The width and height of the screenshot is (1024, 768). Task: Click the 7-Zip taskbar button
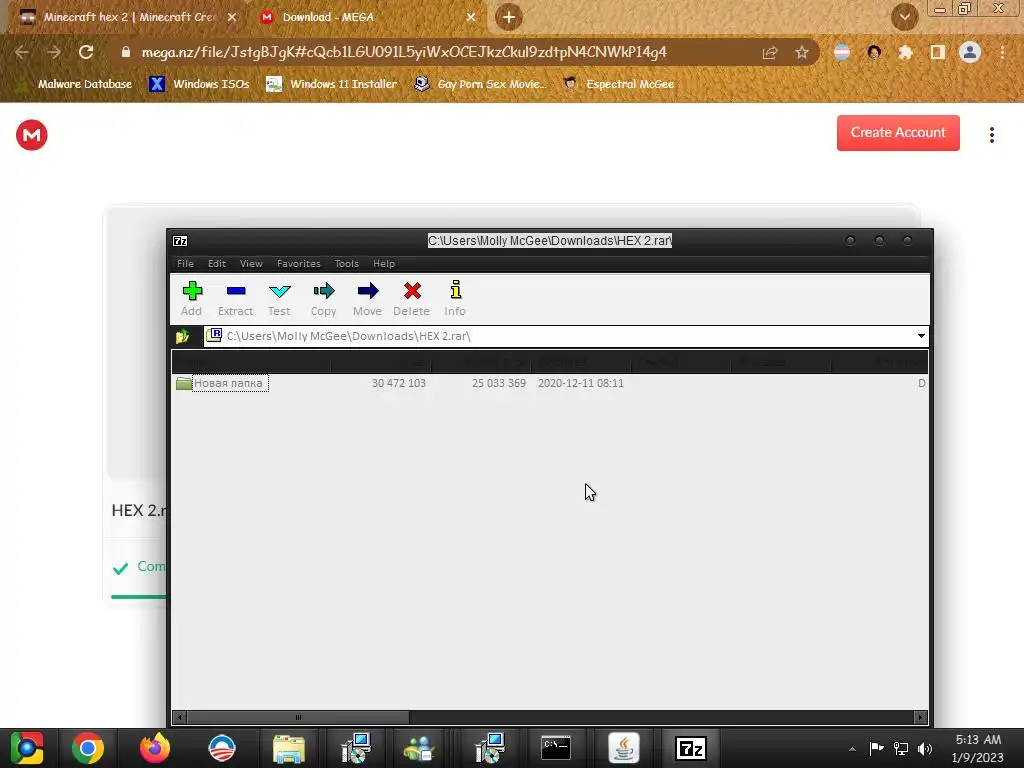click(691, 748)
